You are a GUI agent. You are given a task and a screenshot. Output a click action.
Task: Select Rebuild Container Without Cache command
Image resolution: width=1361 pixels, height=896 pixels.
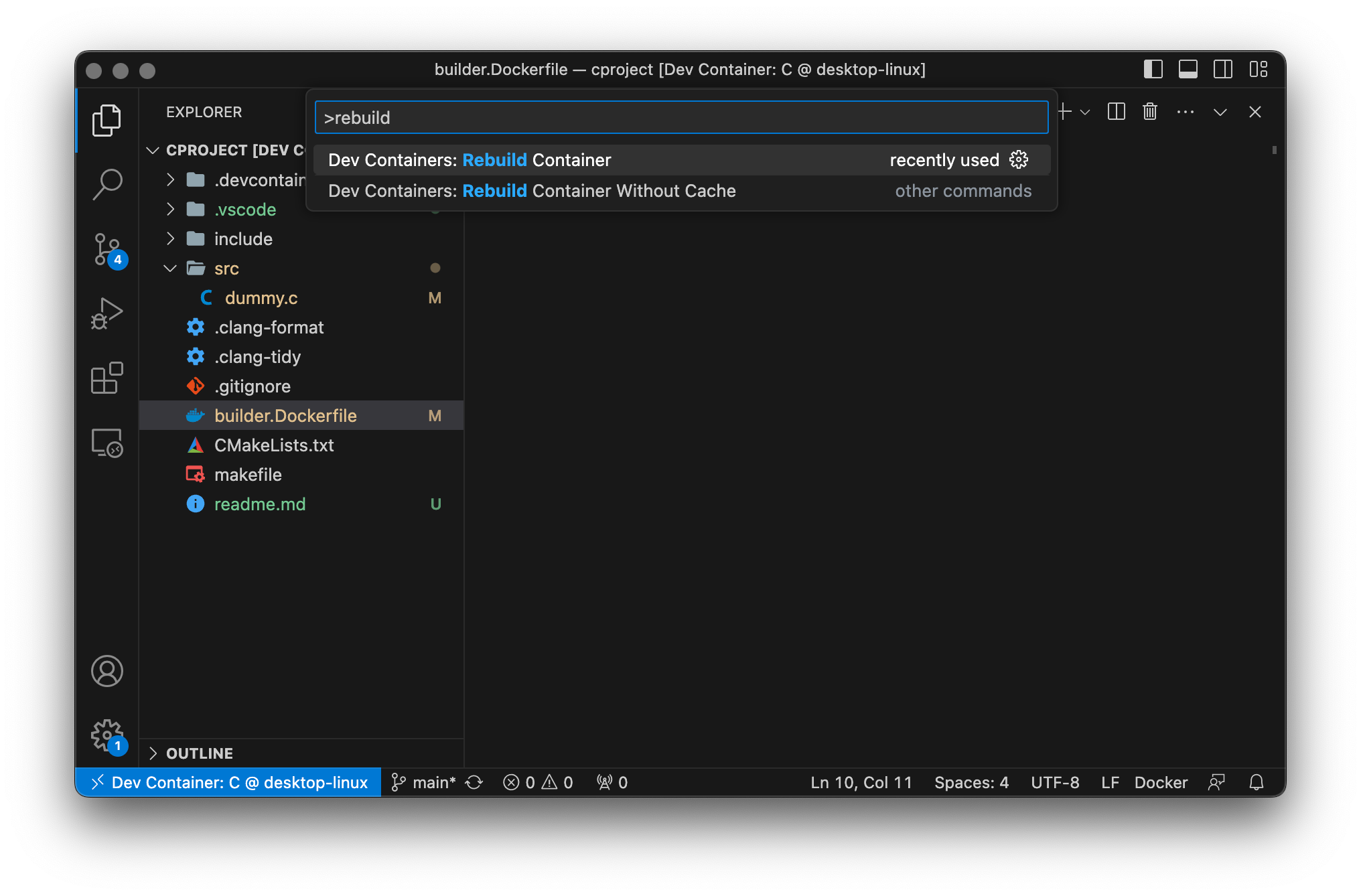[x=532, y=191]
